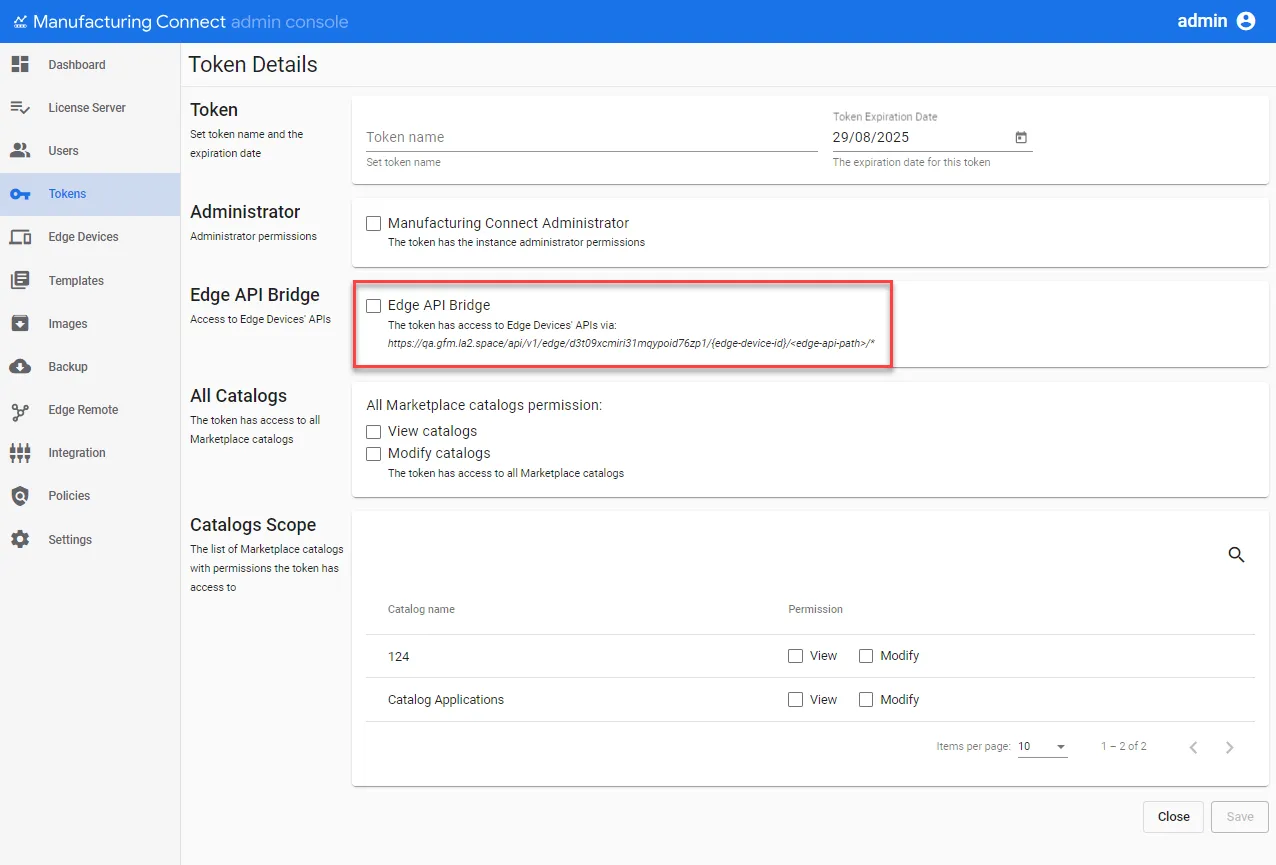Click the Save button
This screenshot has height=865, width=1276.
point(1240,817)
